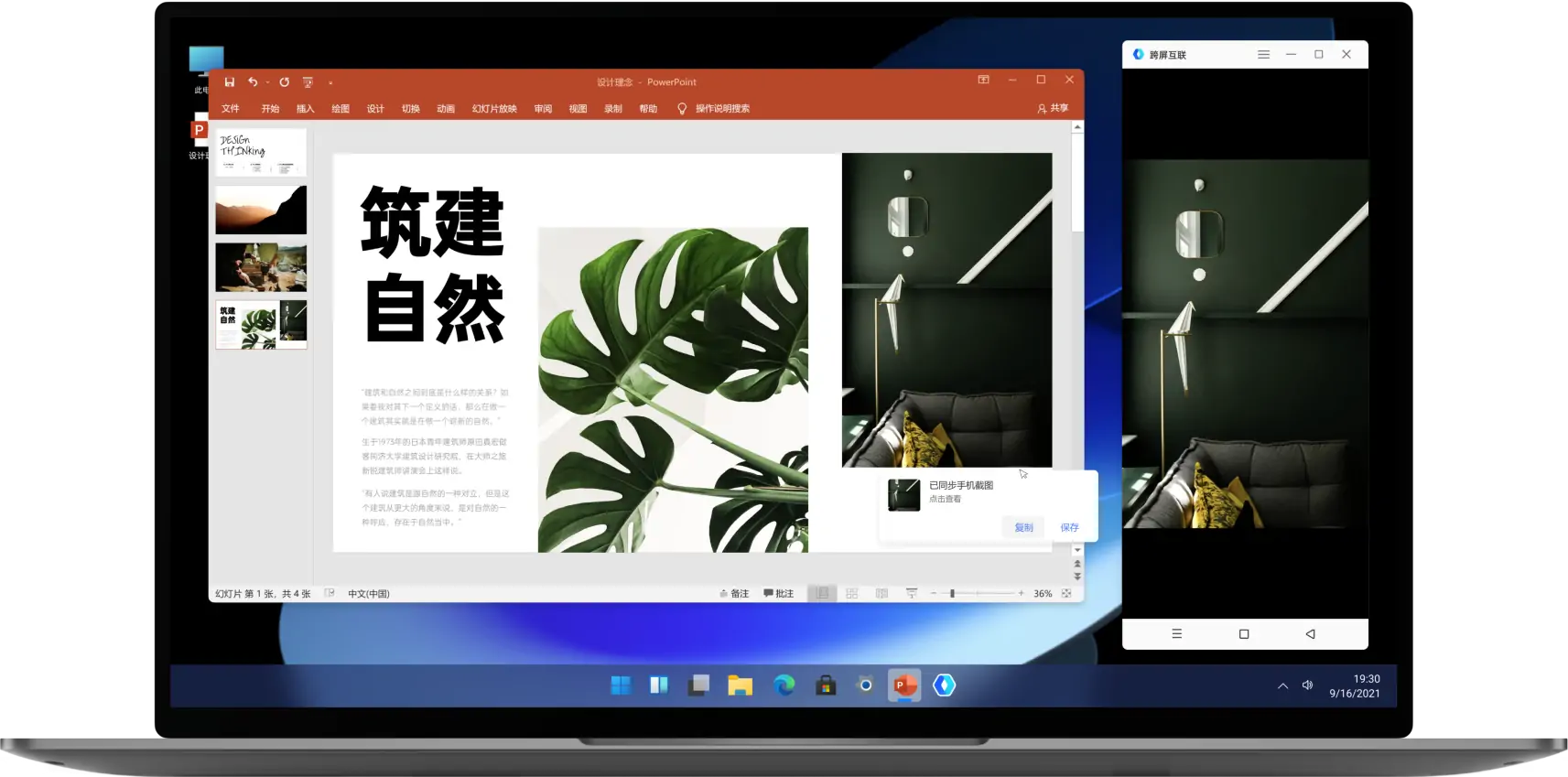Viewport: 1568px width, 777px height.
Task: Click the Redo icon in title bar
Action: (x=285, y=82)
